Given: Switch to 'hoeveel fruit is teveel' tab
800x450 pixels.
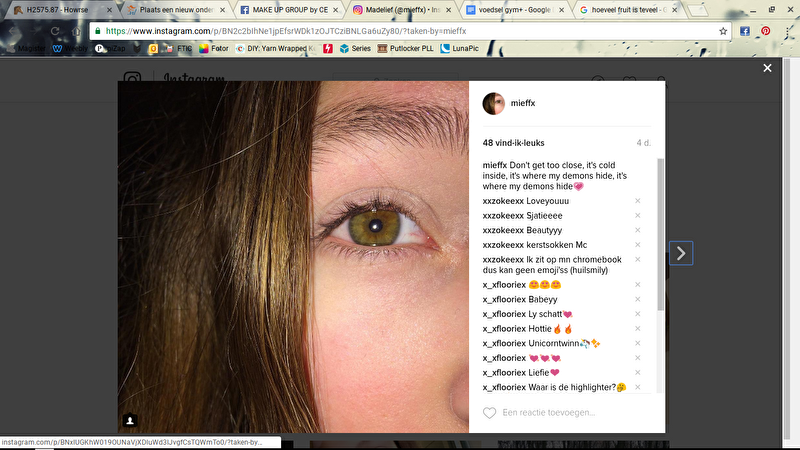Looking at the screenshot, I should pyautogui.click(x=629, y=10).
